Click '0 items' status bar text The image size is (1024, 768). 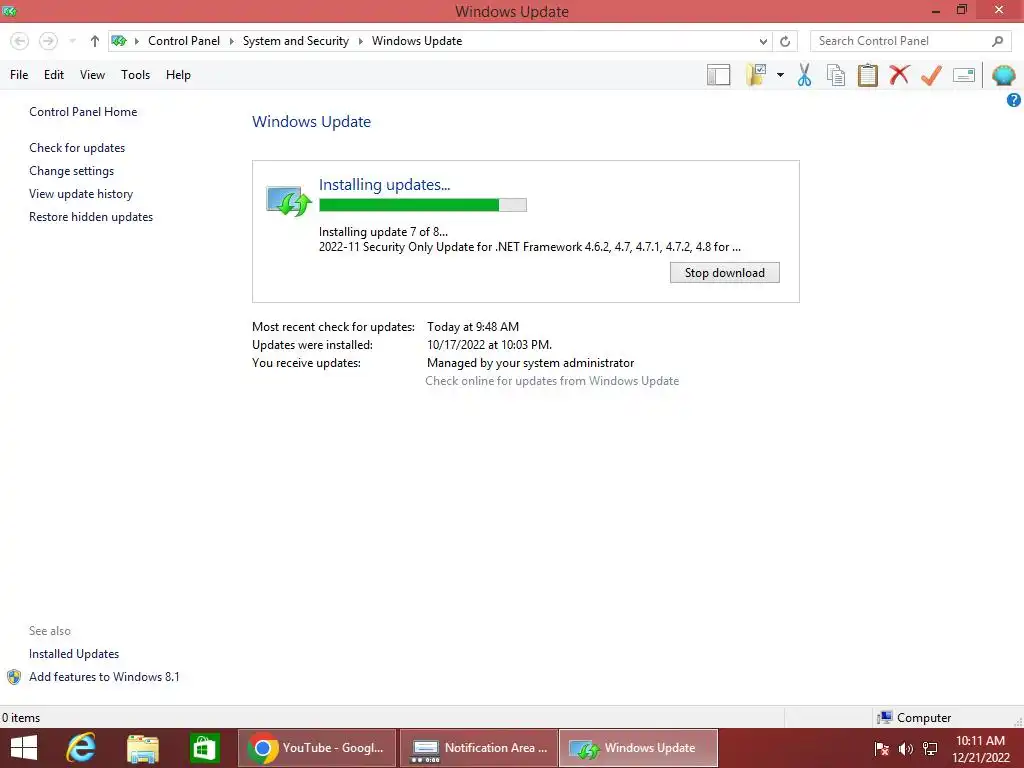pos(21,718)
